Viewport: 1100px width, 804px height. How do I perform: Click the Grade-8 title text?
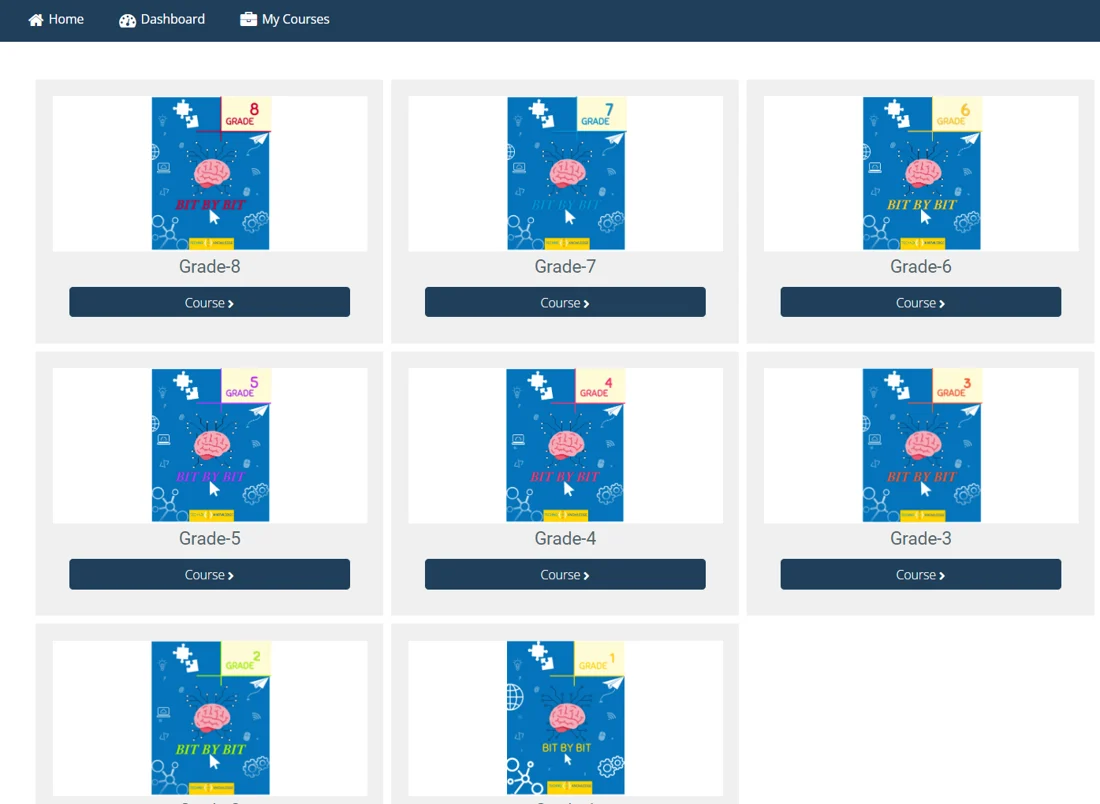point(209,267)
